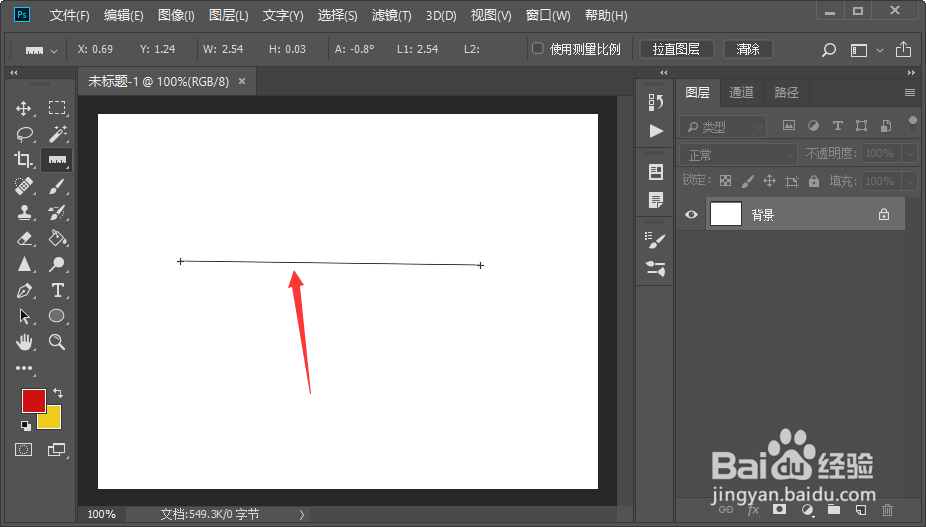Select the History Brush tool
This screenshot has height=527, width=926.
coord(57,212)
